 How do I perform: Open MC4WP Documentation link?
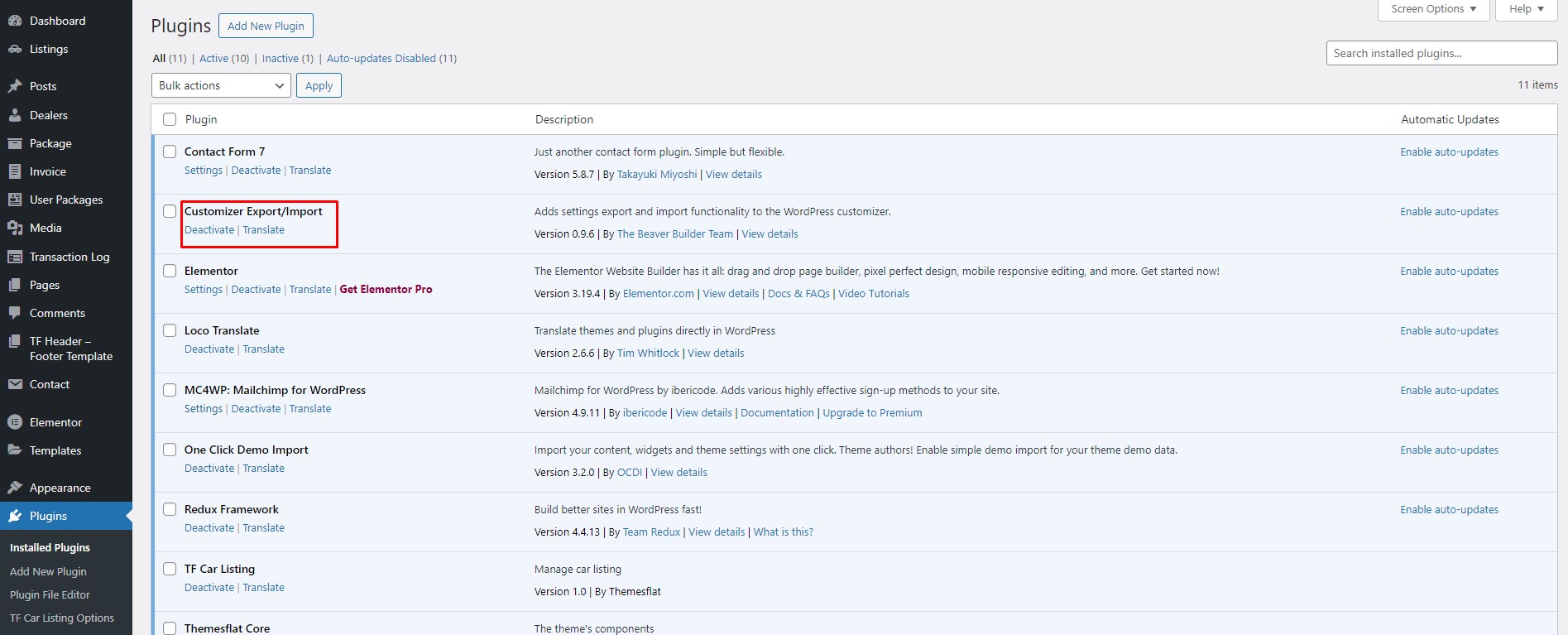pos(777,412)
